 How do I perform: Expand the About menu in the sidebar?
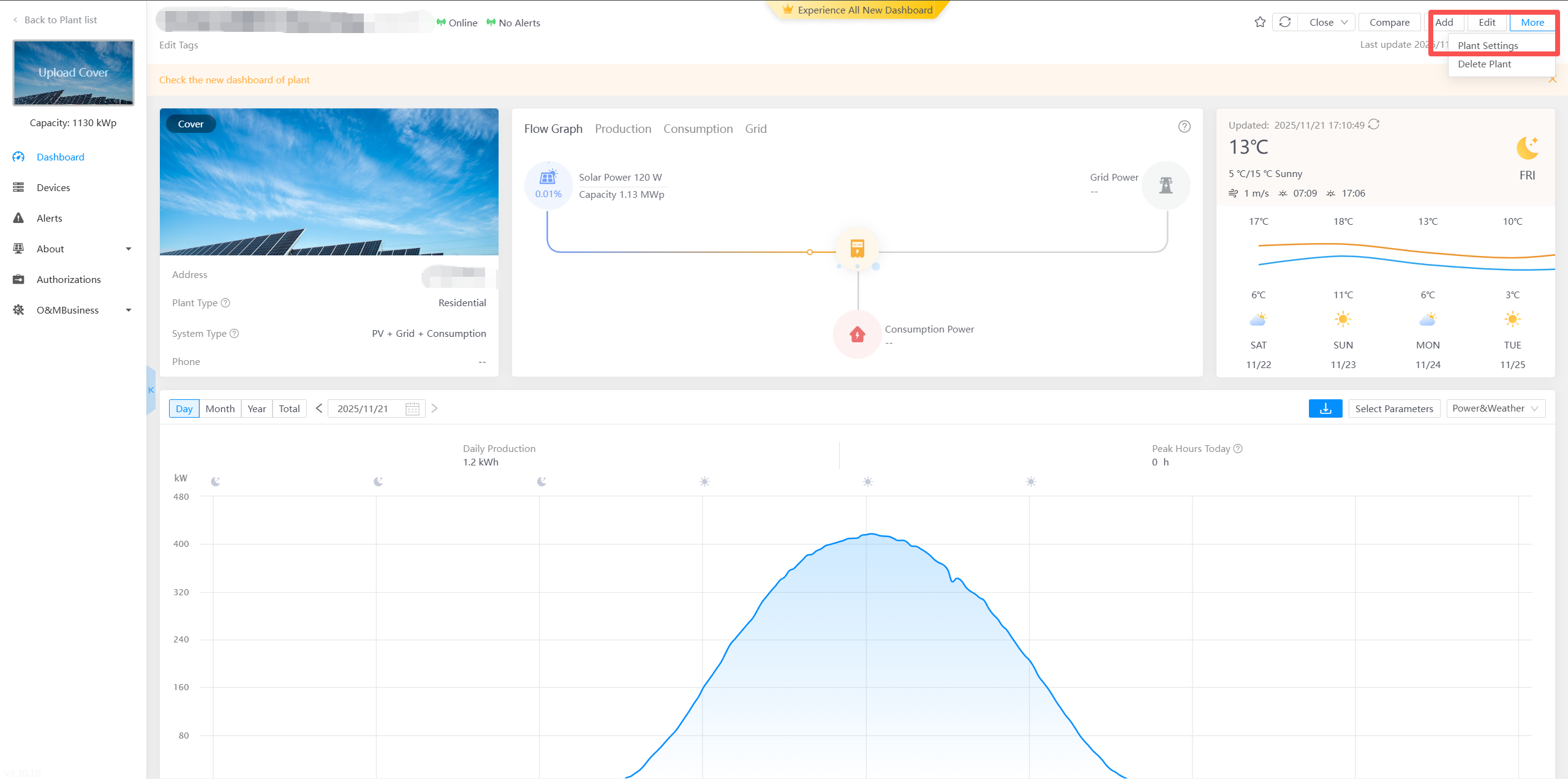pos(50,249)
